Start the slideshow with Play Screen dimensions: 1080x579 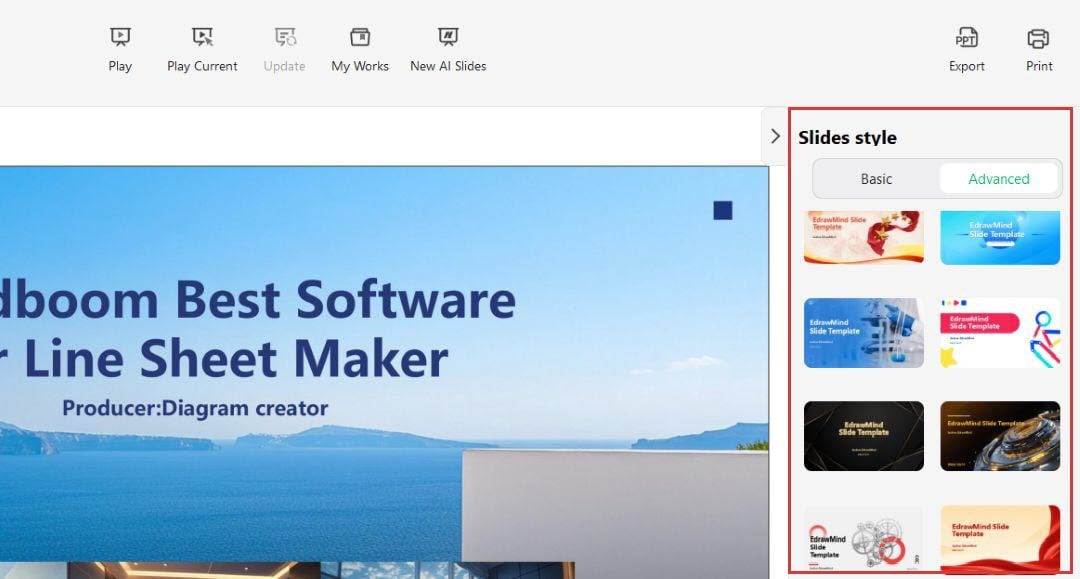coord(120,50)
